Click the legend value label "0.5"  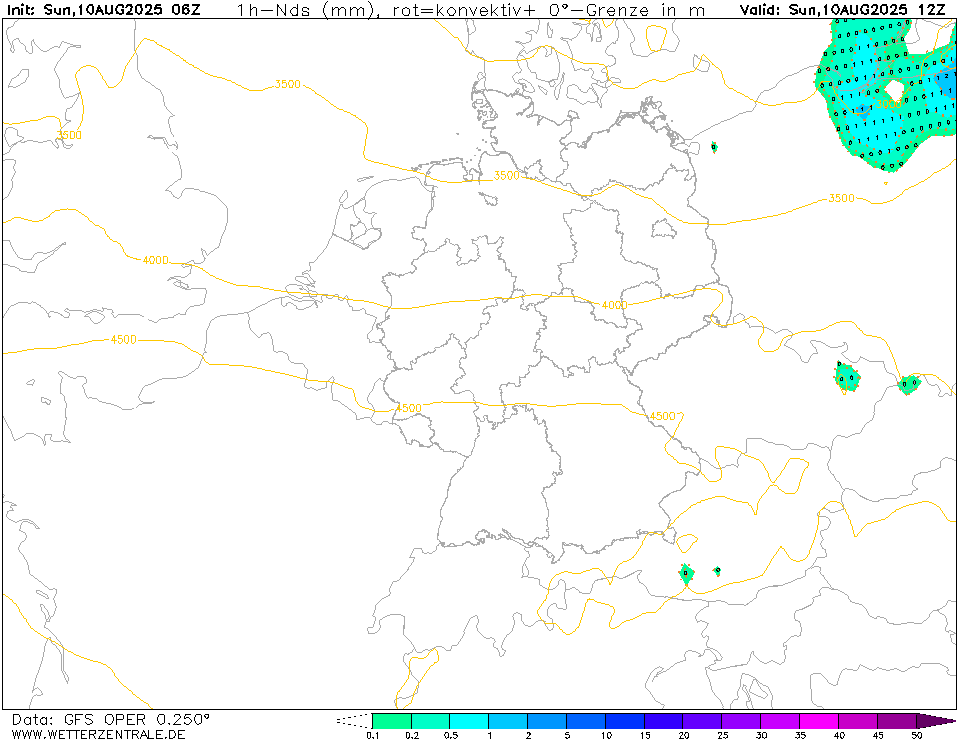[450, 735]
